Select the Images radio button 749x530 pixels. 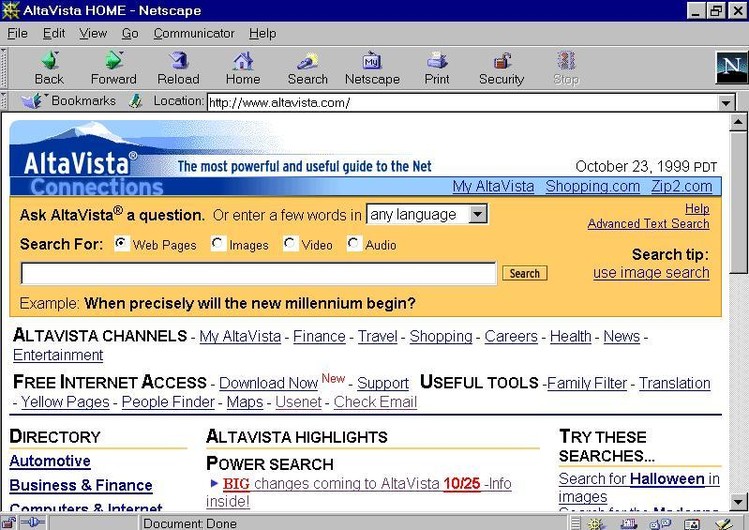tap(218, 243)
